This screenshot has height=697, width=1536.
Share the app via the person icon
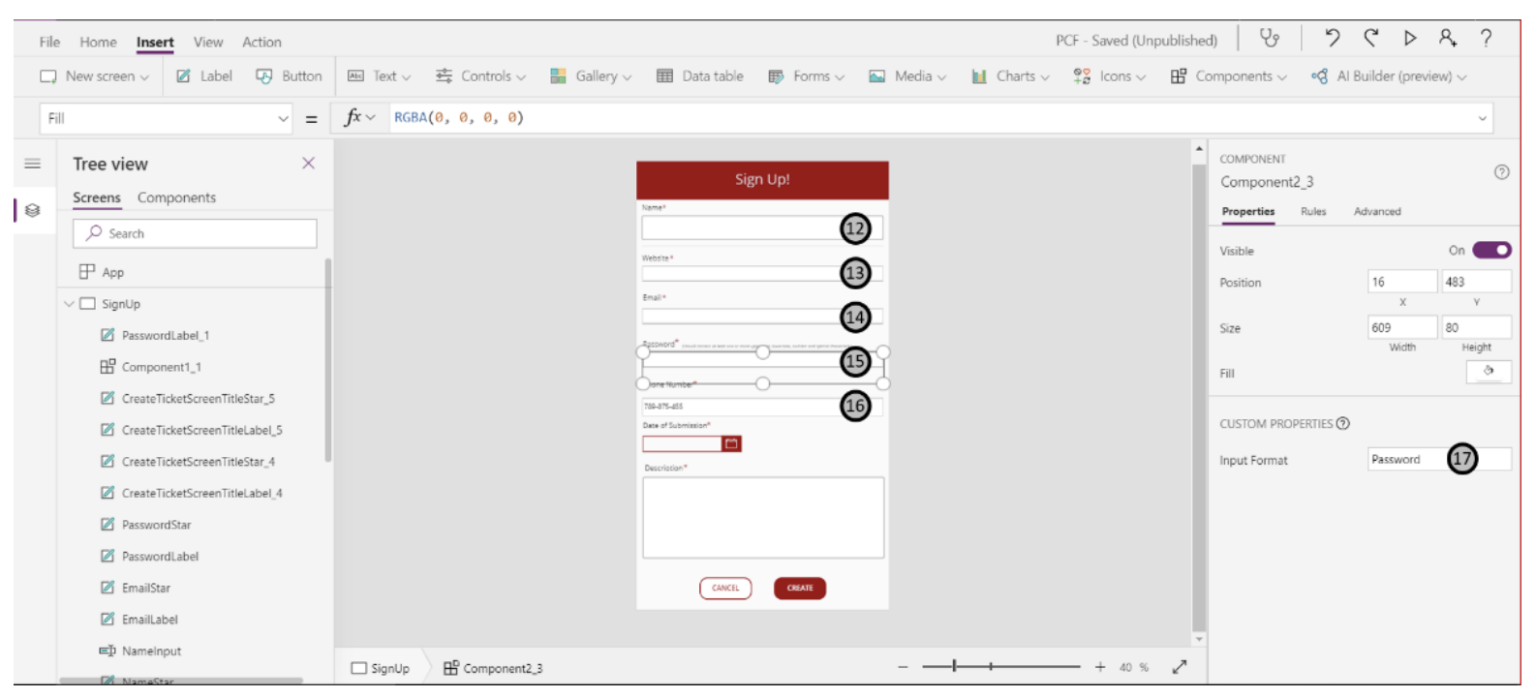pos(1449,40)
